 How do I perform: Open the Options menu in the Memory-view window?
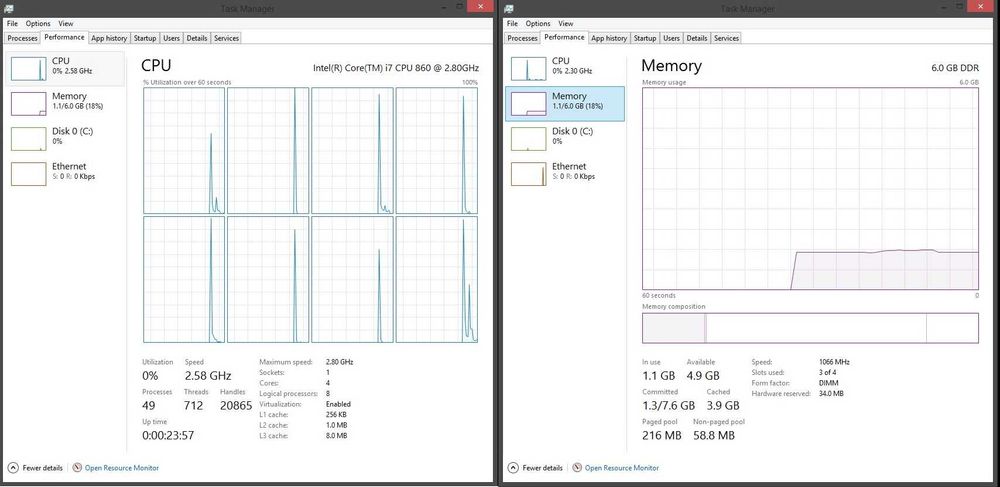[538, 23]
